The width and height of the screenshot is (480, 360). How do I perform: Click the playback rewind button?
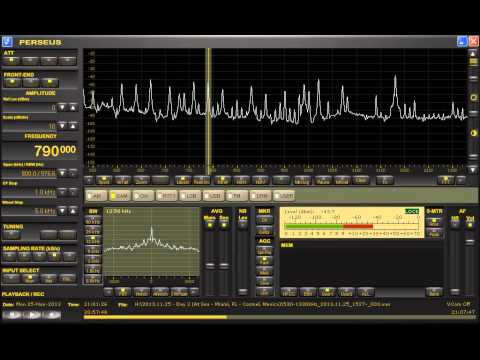tap(12, 315)
